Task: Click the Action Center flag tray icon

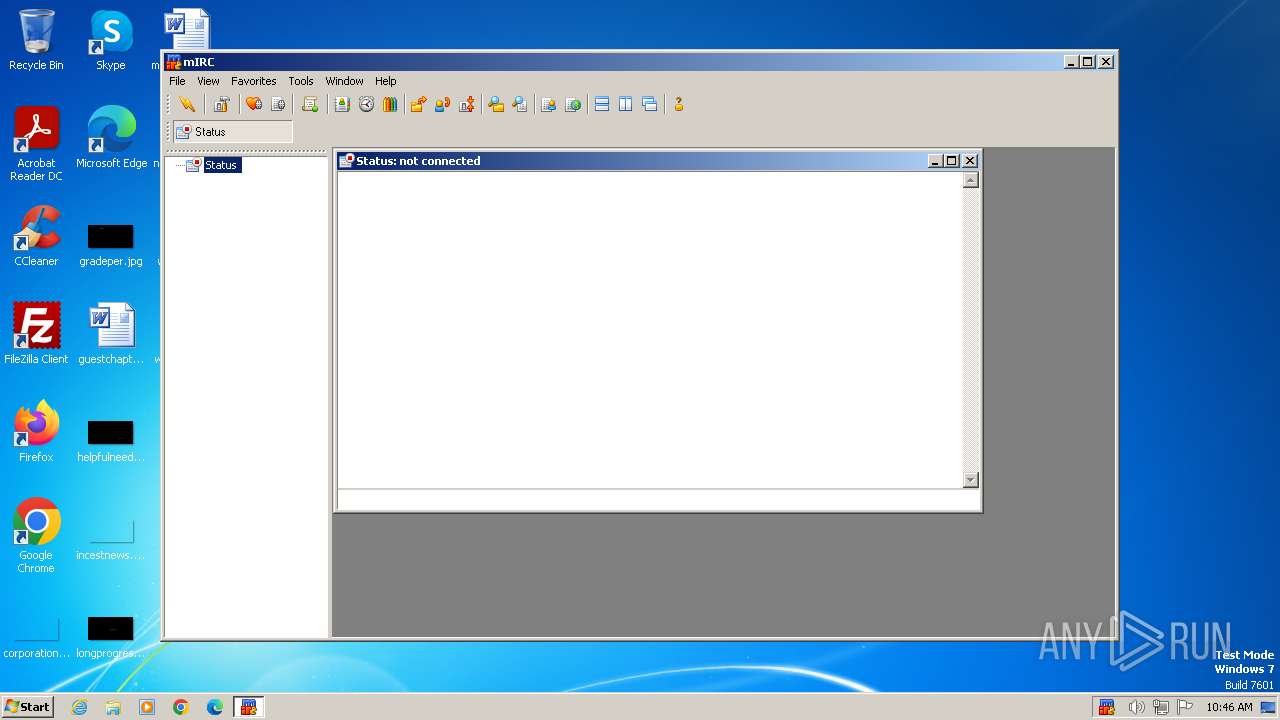Action: coord(1185,707)
